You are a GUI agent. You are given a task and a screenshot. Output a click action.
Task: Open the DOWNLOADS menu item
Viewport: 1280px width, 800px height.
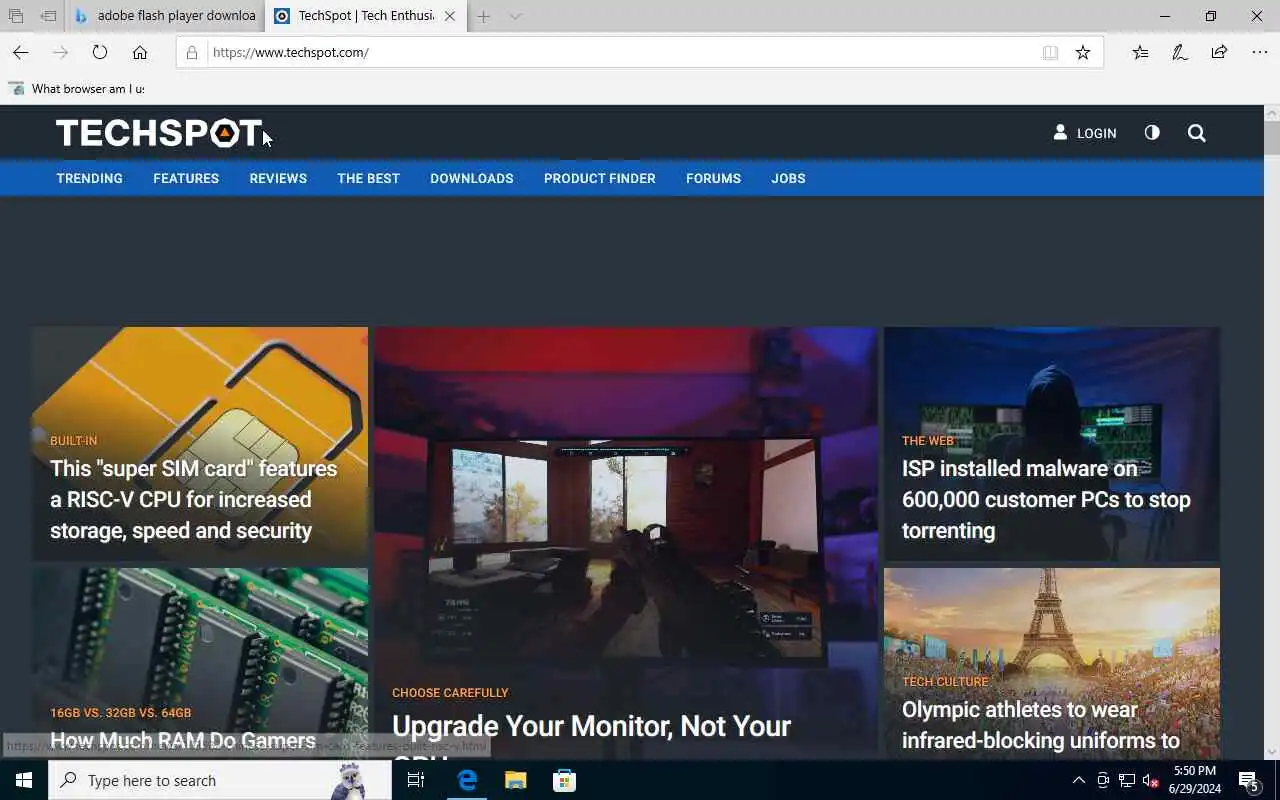tap(472, 178)
